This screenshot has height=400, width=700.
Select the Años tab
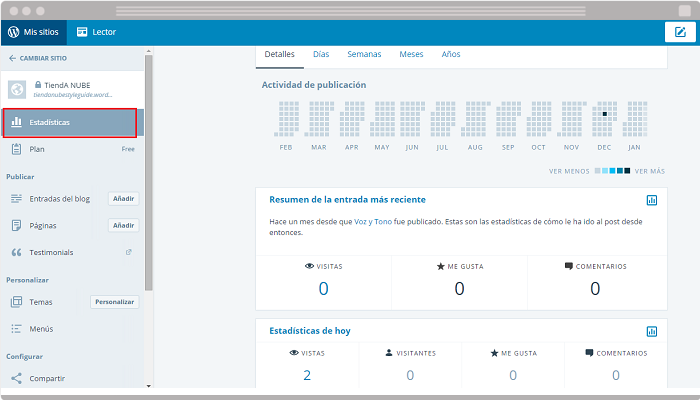point(451,54)
